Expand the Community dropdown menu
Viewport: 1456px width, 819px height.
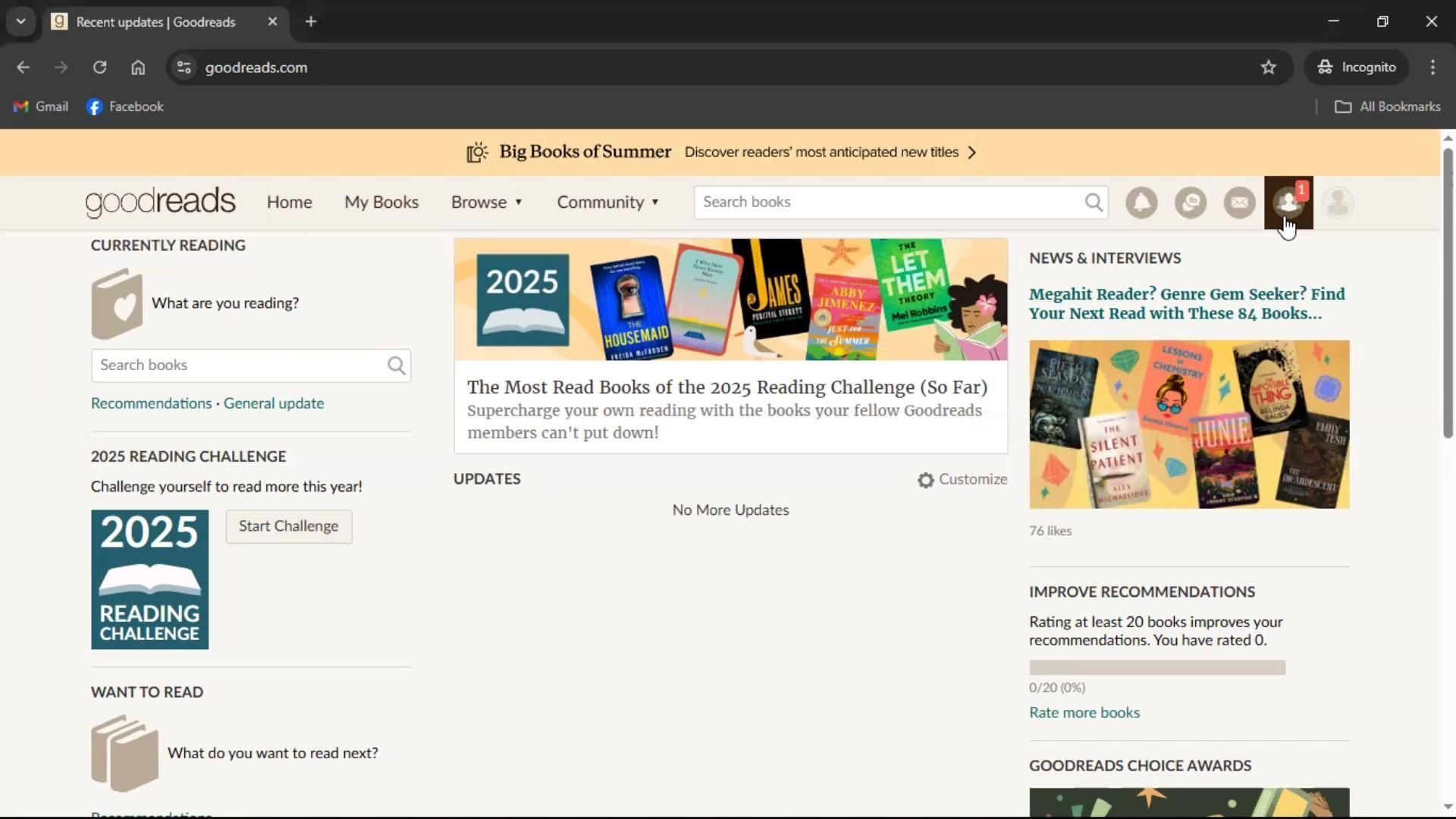click(x=607, y=202)
